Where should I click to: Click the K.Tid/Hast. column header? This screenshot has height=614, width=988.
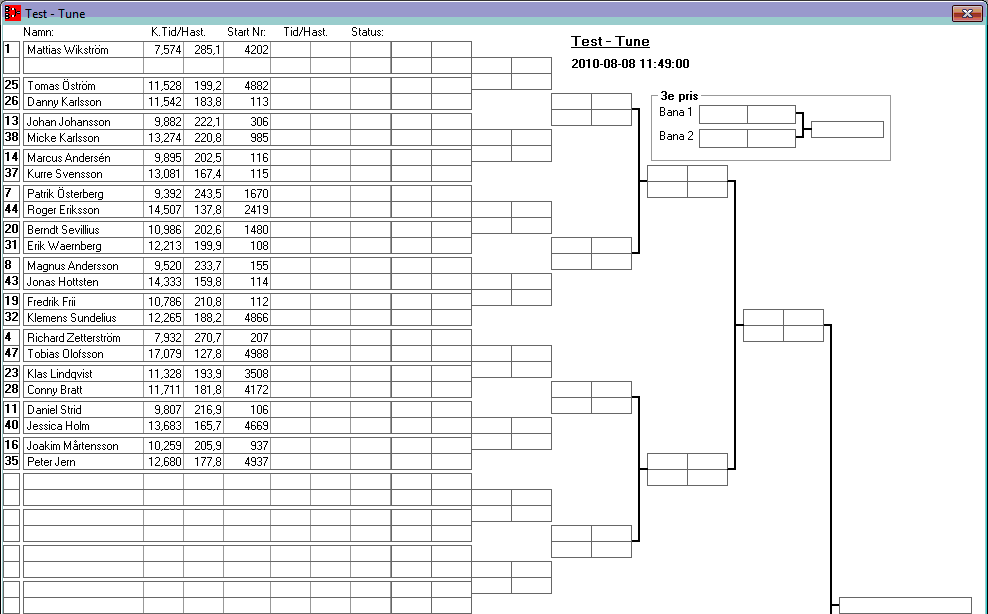(177, 32)
